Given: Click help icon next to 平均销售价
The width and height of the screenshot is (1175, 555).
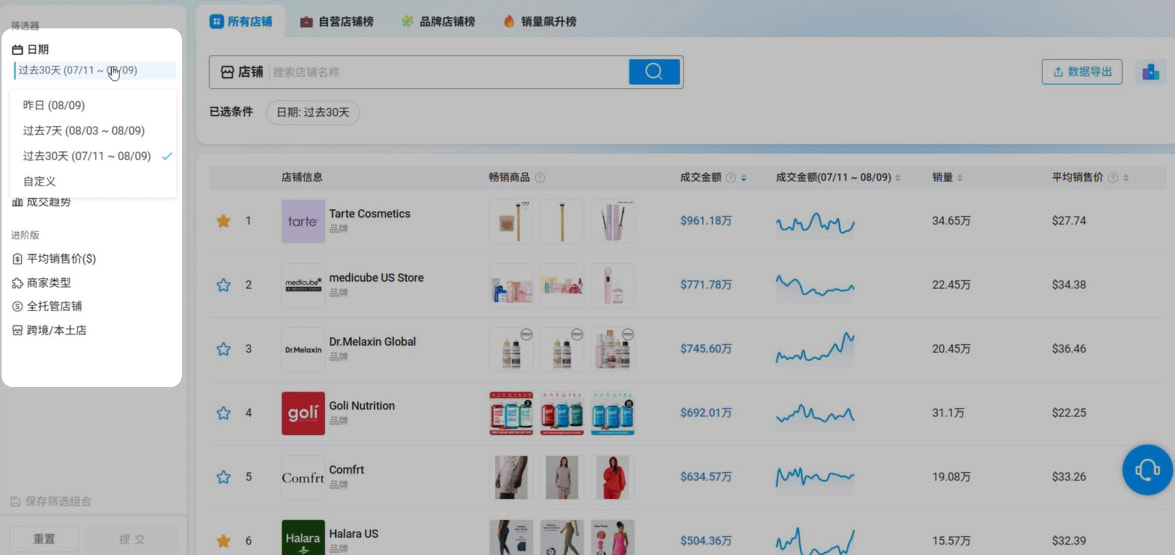Looking at the screenshot, I should (1113, 178).
